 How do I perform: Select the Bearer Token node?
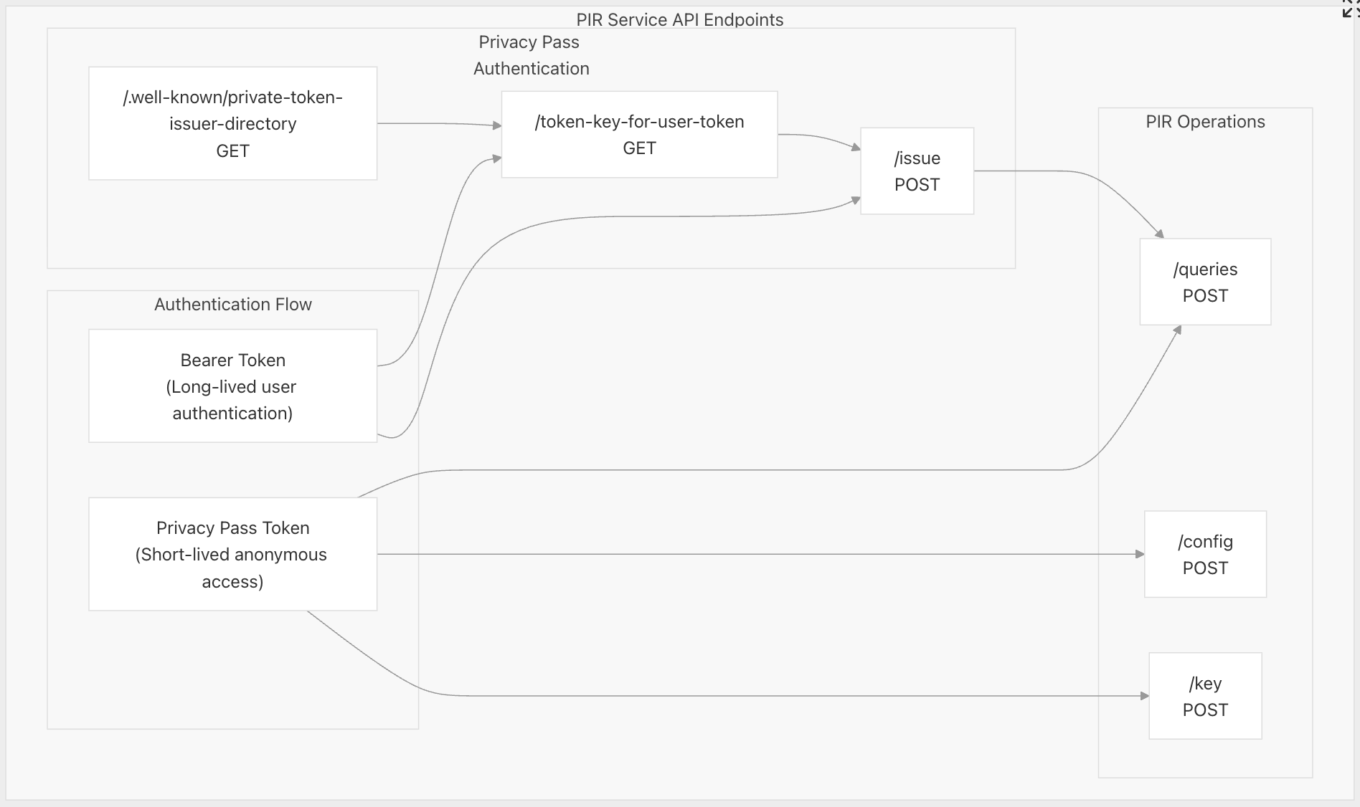232,386
